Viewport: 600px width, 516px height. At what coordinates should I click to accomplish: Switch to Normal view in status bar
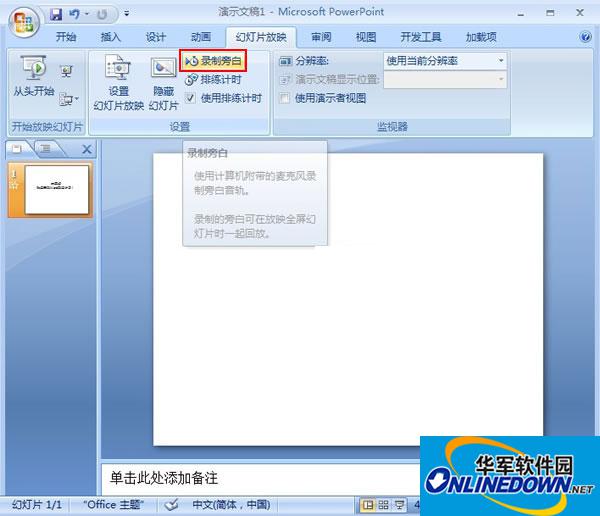tap(367, 505)
